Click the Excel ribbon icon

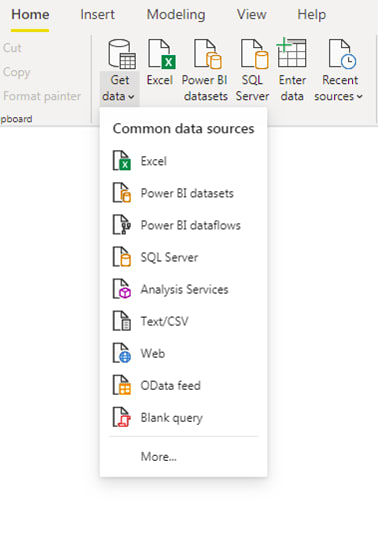pyautogui.click(x=162, y=54)
